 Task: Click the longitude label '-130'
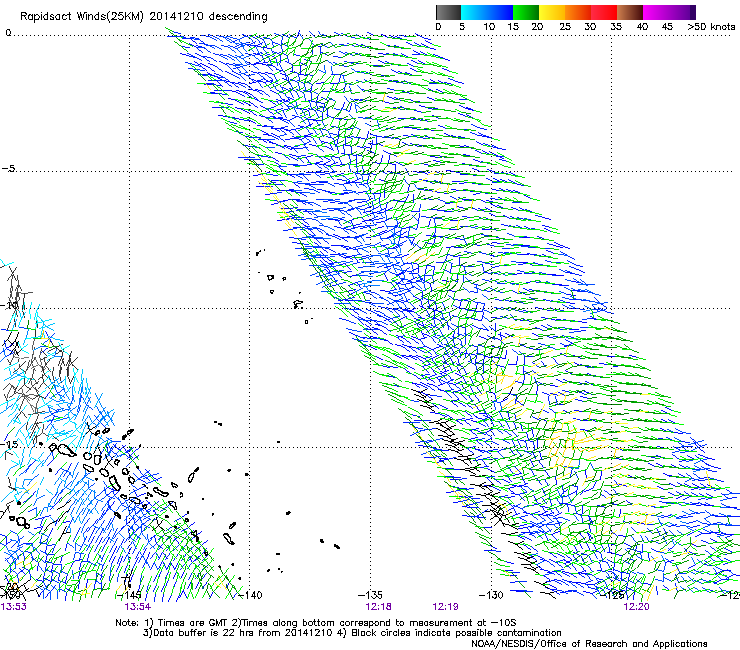[x=491, y=595]
